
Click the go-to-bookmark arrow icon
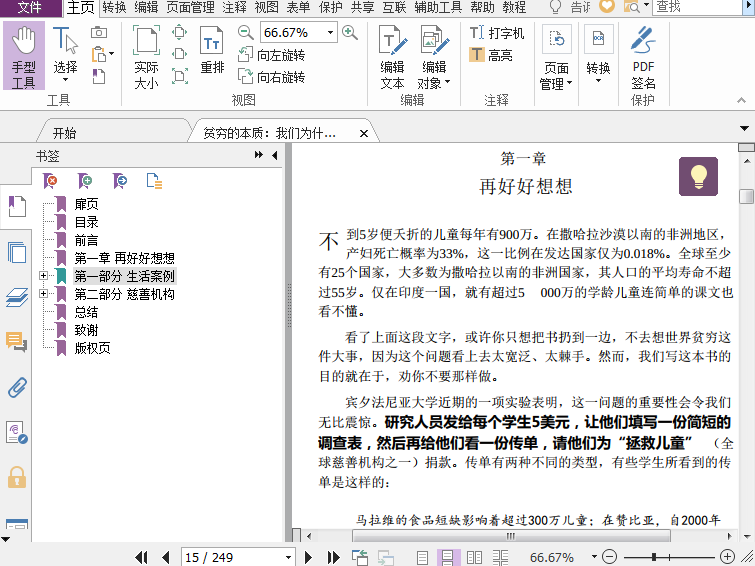(119, 181)
